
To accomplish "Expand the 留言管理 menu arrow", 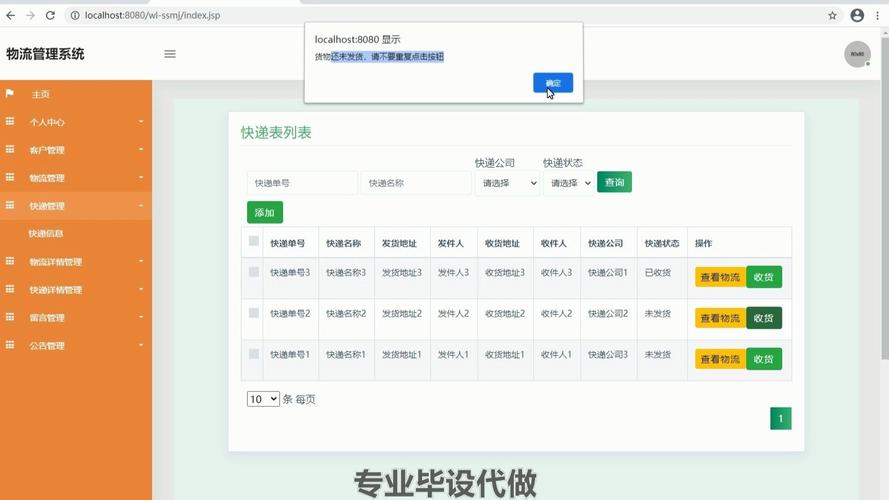I will (141, 317).
